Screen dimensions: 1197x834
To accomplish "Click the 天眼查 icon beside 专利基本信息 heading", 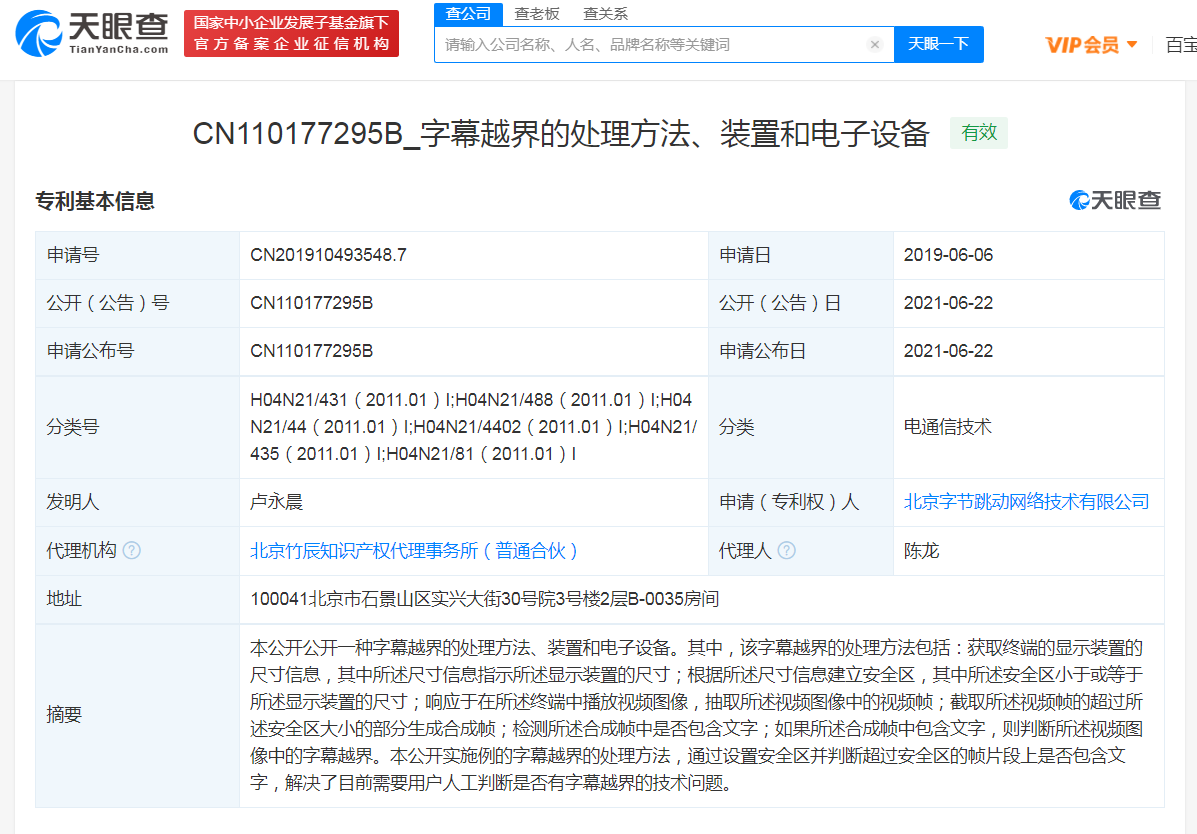I will [1078, 200].
